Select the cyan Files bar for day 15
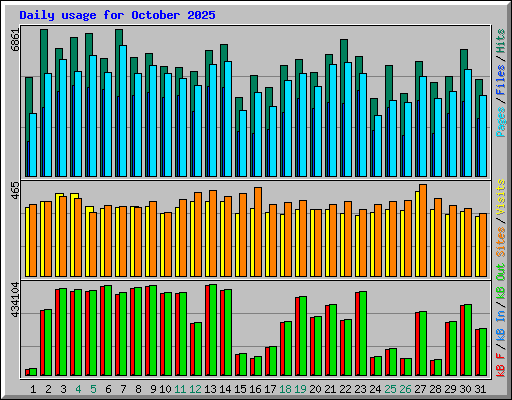Screen dimensions: 512x400 tap(243, 143)
